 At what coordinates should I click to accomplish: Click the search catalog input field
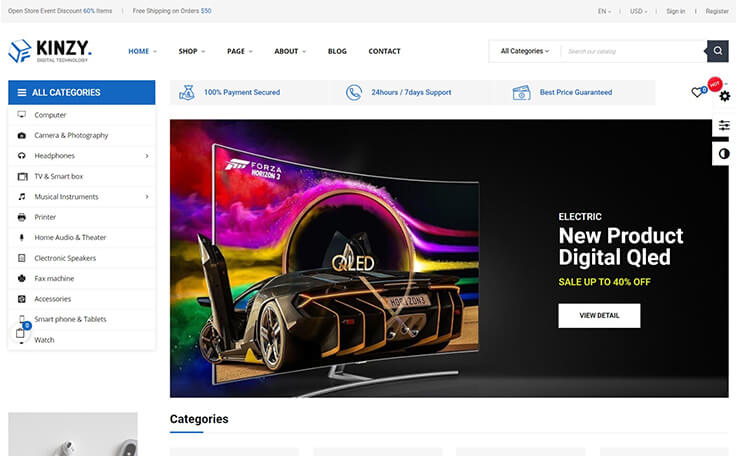pos(634,51)
